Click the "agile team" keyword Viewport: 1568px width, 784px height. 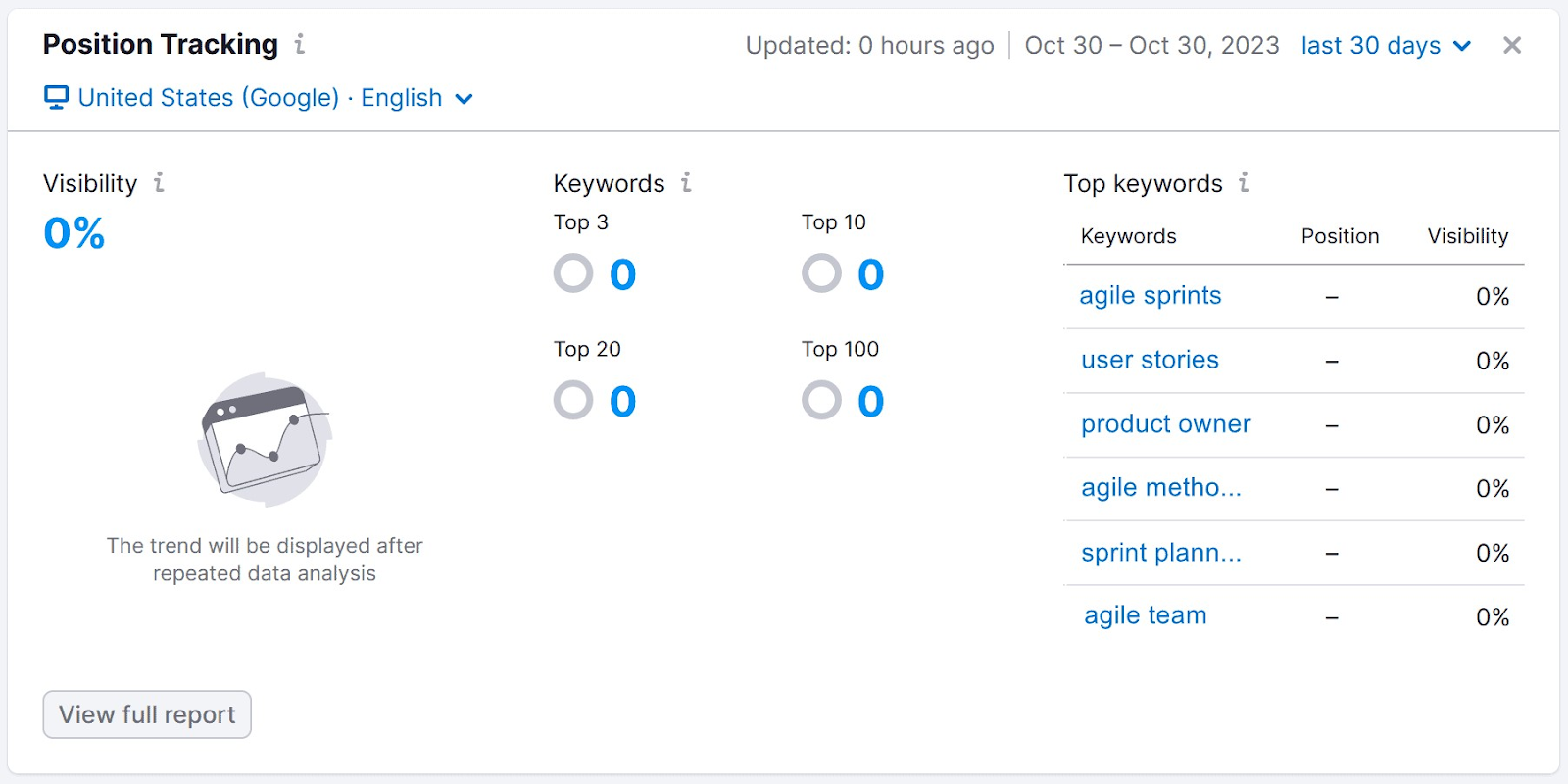(x=1144, y=615)
